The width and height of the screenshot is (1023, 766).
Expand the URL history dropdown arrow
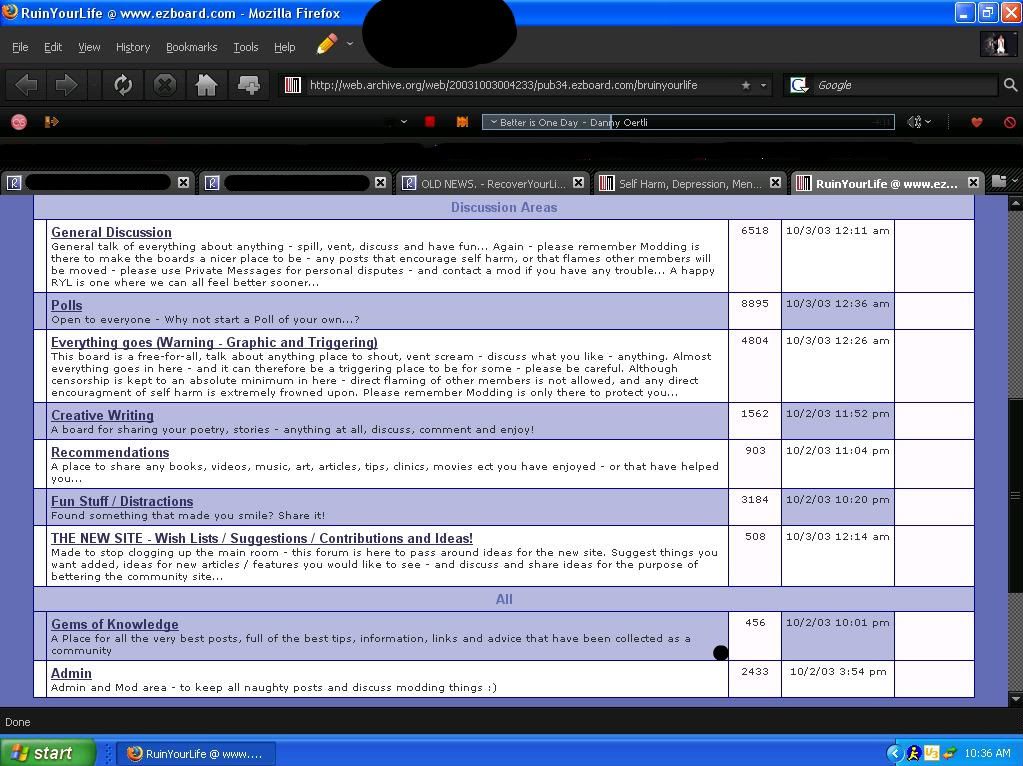point(763,86)
